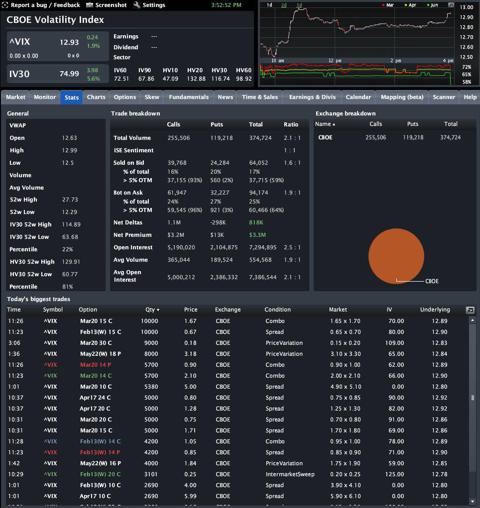Toggle the Mar series in chart legend
Screen dimensions: 480x508
point(388,5)
